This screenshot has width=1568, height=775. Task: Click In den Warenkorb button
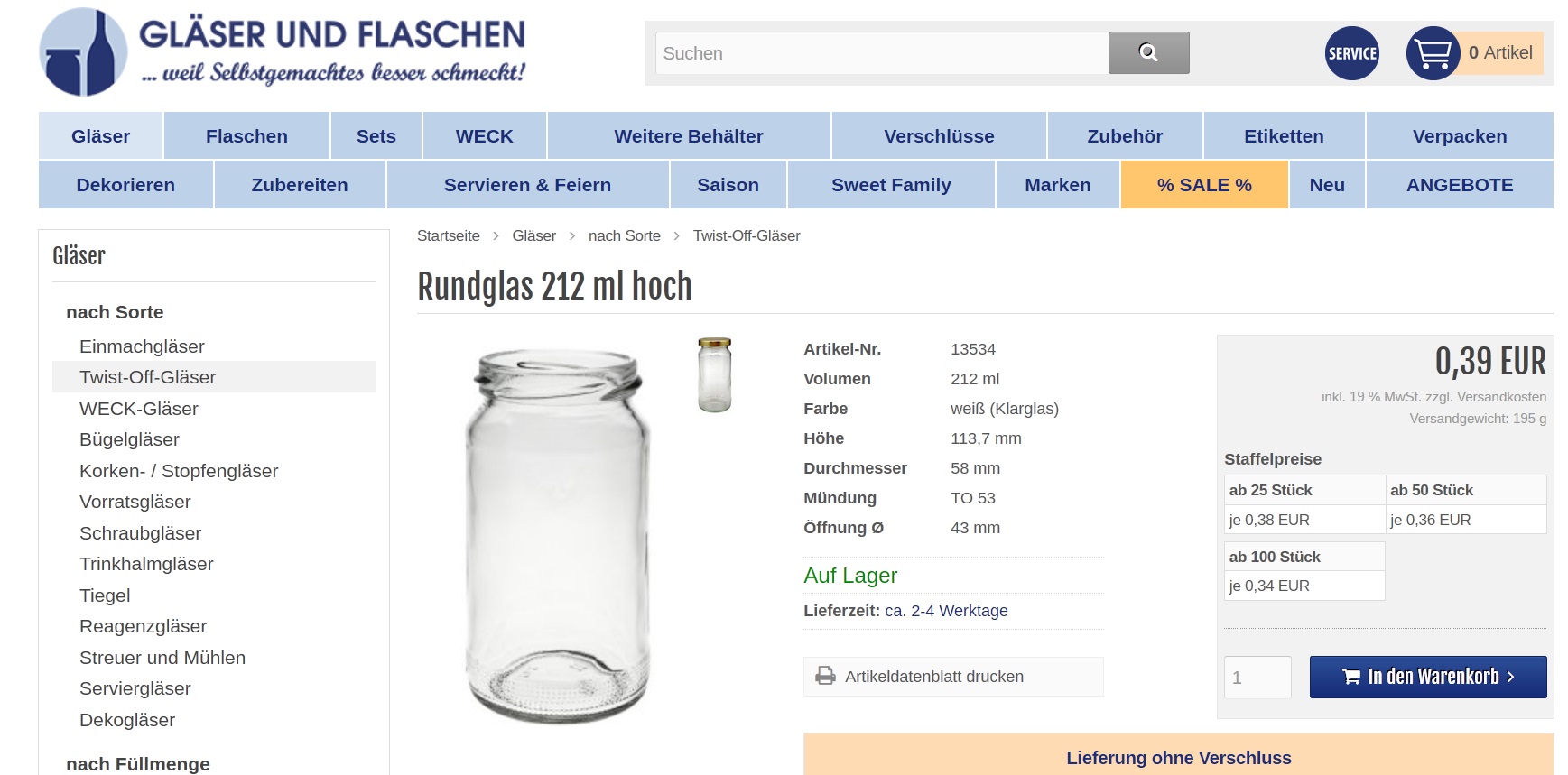[x=1428, y=677]
